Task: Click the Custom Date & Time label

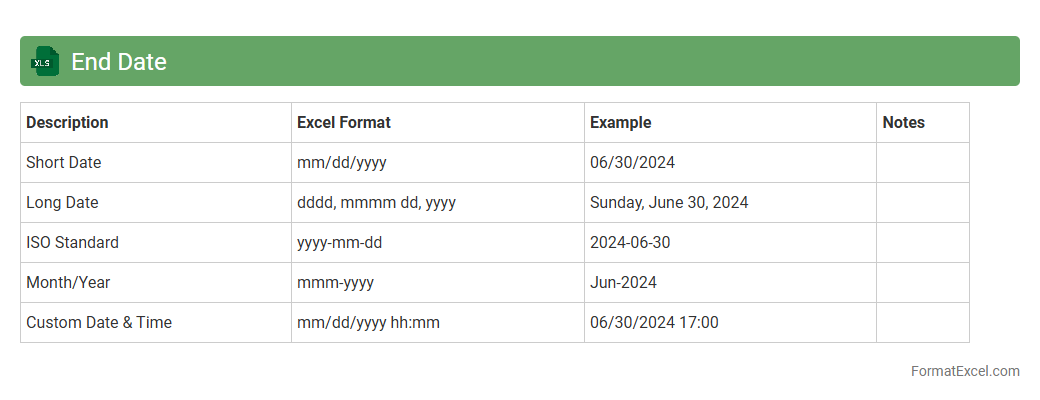Action: (99, 323)
